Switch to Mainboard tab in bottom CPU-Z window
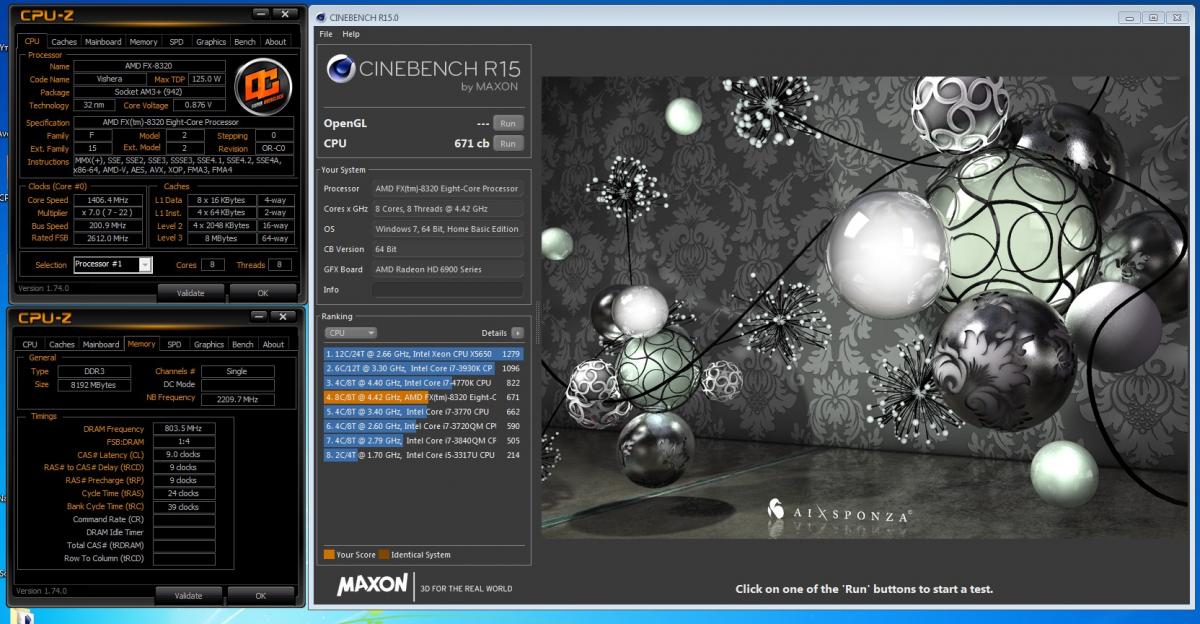The width and height of the screenshot is (1200, 624). tap(101, 344)
